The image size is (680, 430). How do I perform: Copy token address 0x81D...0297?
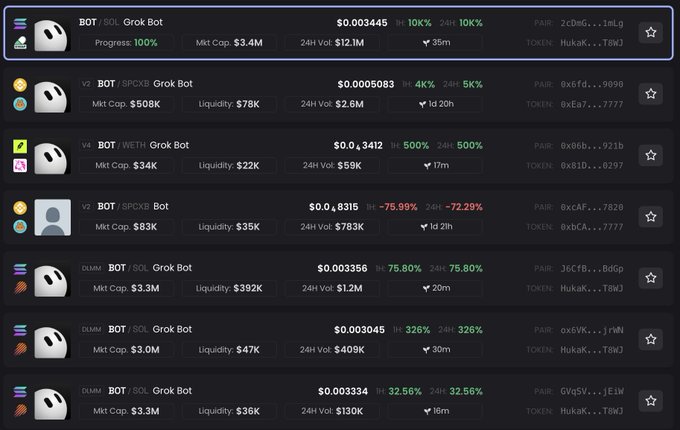[592, 166]
